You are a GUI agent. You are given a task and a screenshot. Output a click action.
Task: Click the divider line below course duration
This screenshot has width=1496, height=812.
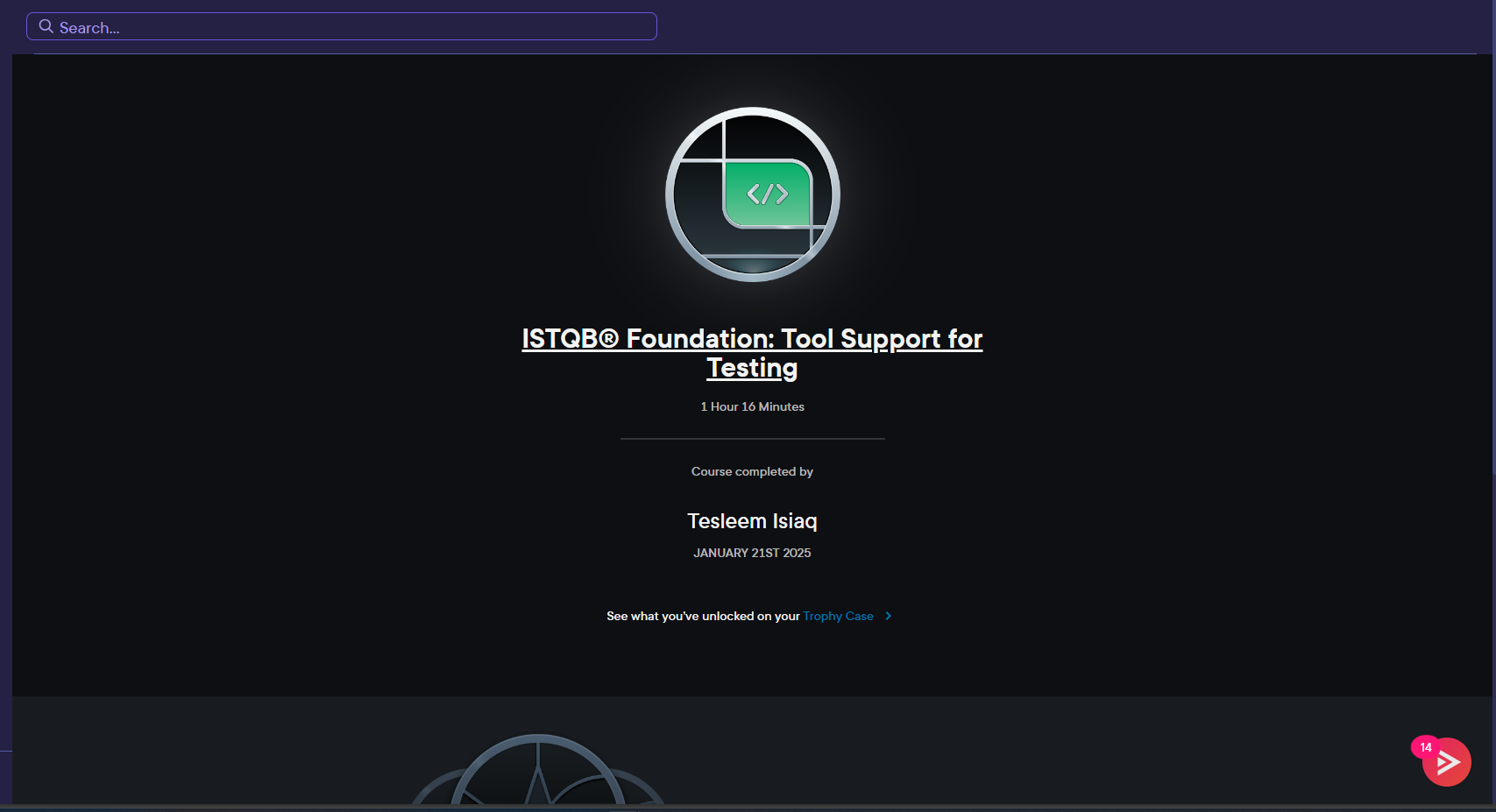pos(752,438)
